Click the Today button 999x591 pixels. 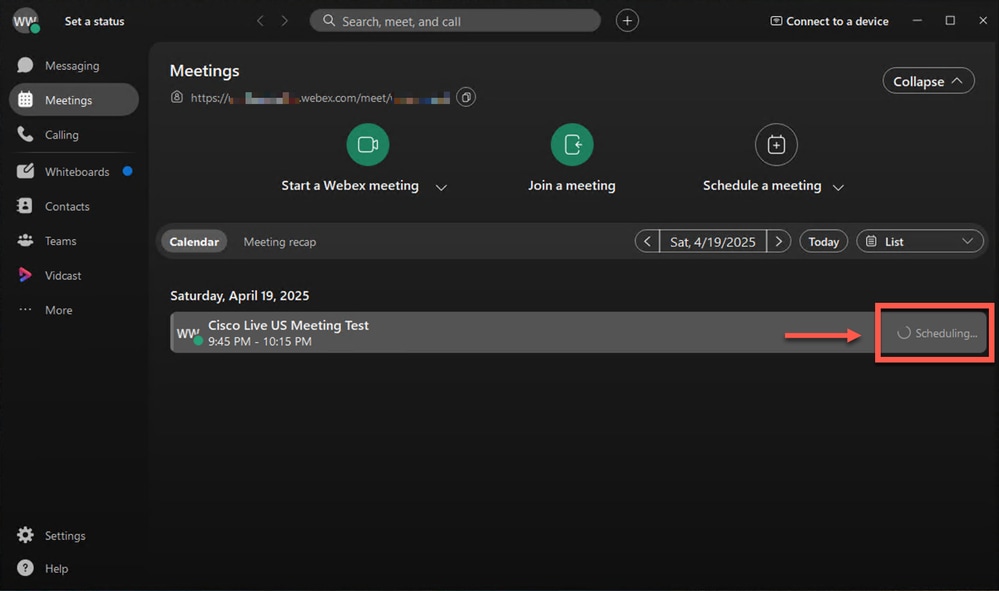coord(823,241)
